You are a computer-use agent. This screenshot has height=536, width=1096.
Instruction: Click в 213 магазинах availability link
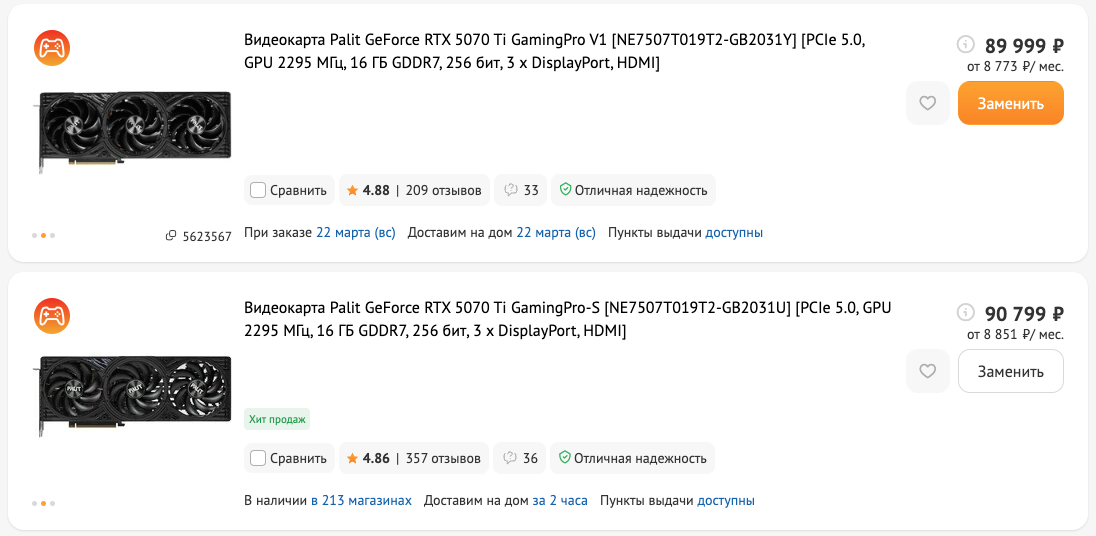coord(361,500)
